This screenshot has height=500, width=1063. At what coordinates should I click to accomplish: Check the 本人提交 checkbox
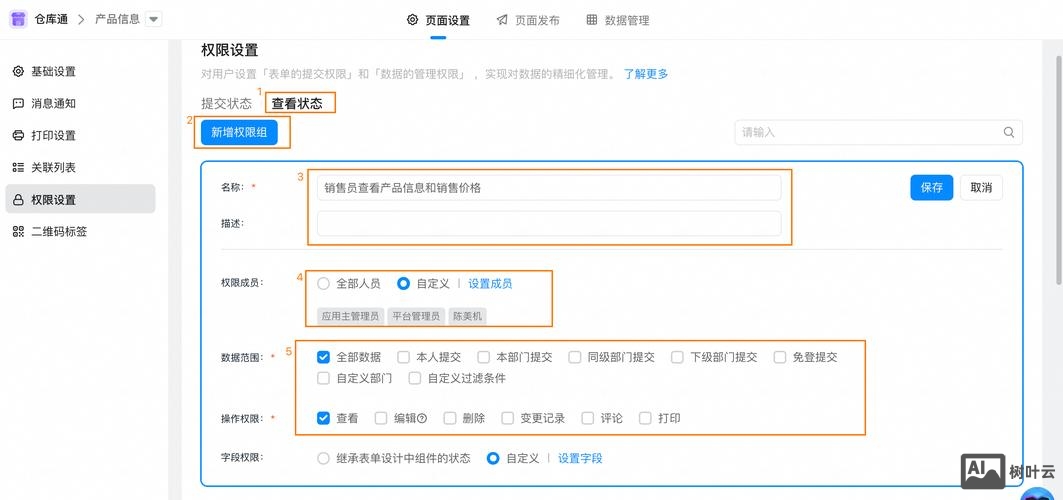(x=403, y=357)
